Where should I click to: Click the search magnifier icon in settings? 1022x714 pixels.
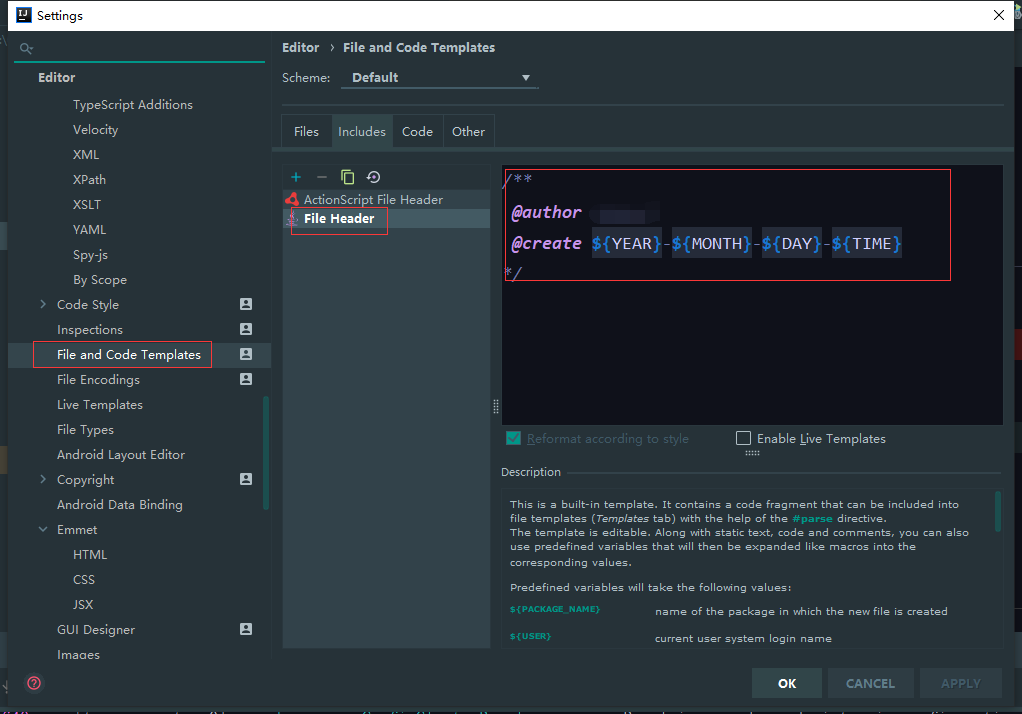click(26, 48)
